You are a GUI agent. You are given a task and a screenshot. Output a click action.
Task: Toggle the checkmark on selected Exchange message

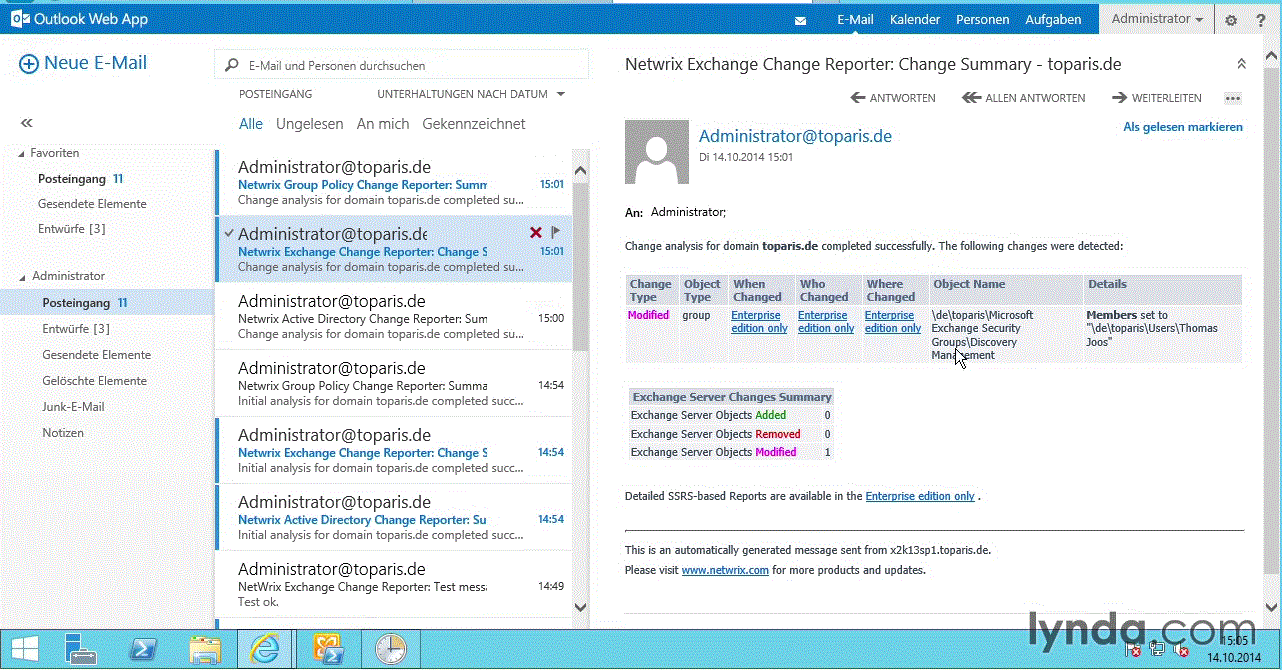[x=228, y=233]
